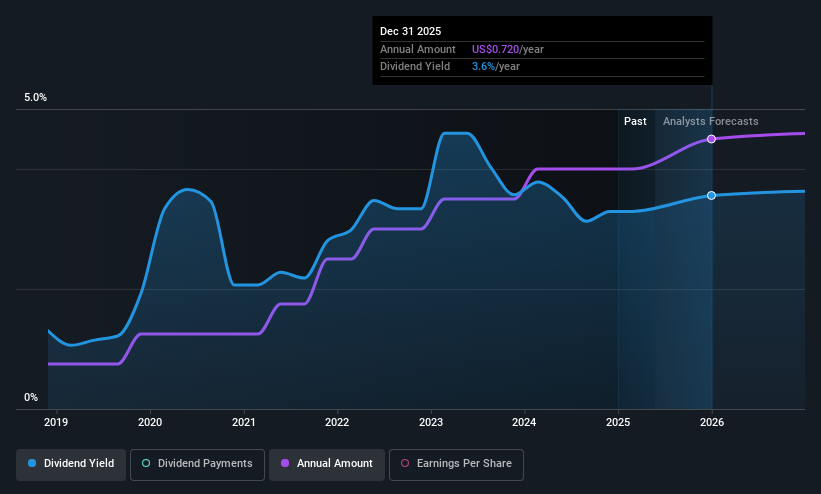Click the 2025 x-axis label

(x=618, y=422)
